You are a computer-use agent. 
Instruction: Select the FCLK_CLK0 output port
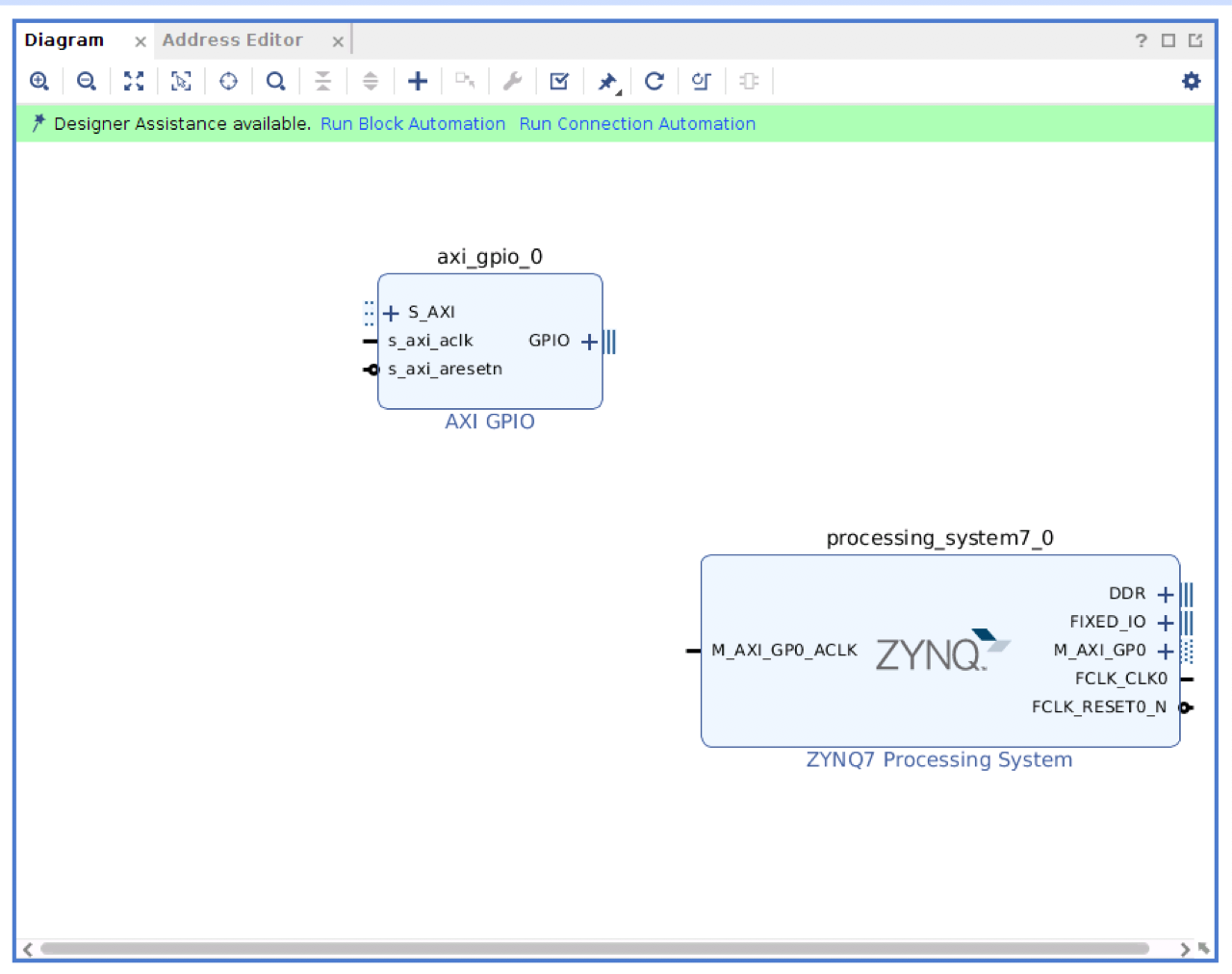point(1121,679)
